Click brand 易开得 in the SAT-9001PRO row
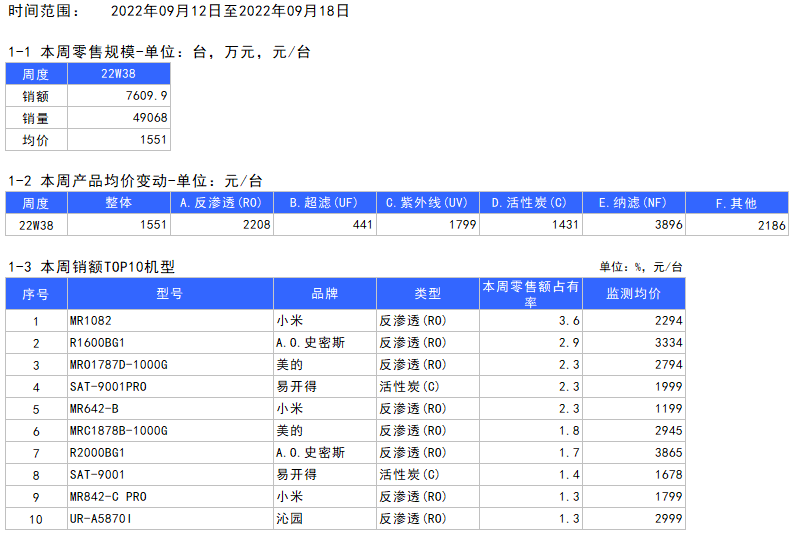796x539 pixels. [x=296, y=387]
